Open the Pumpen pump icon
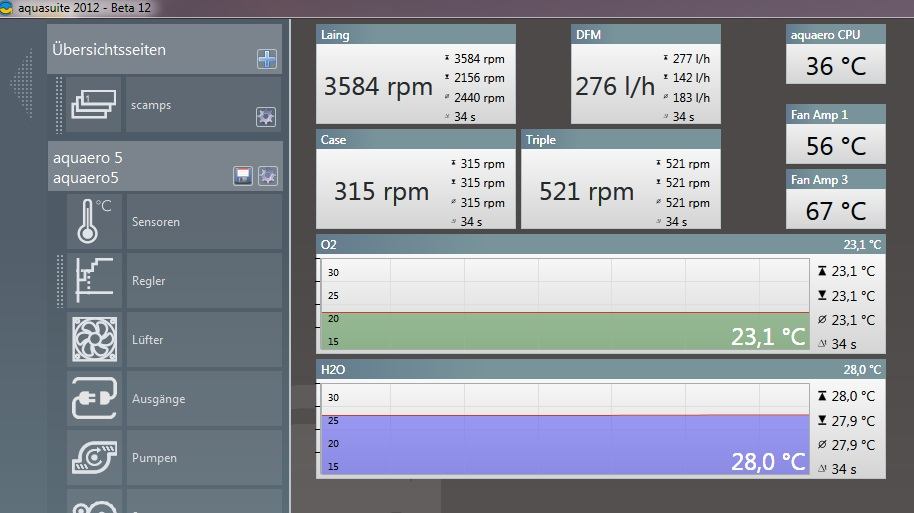This screenshot has width=914, height=513. 94,458
